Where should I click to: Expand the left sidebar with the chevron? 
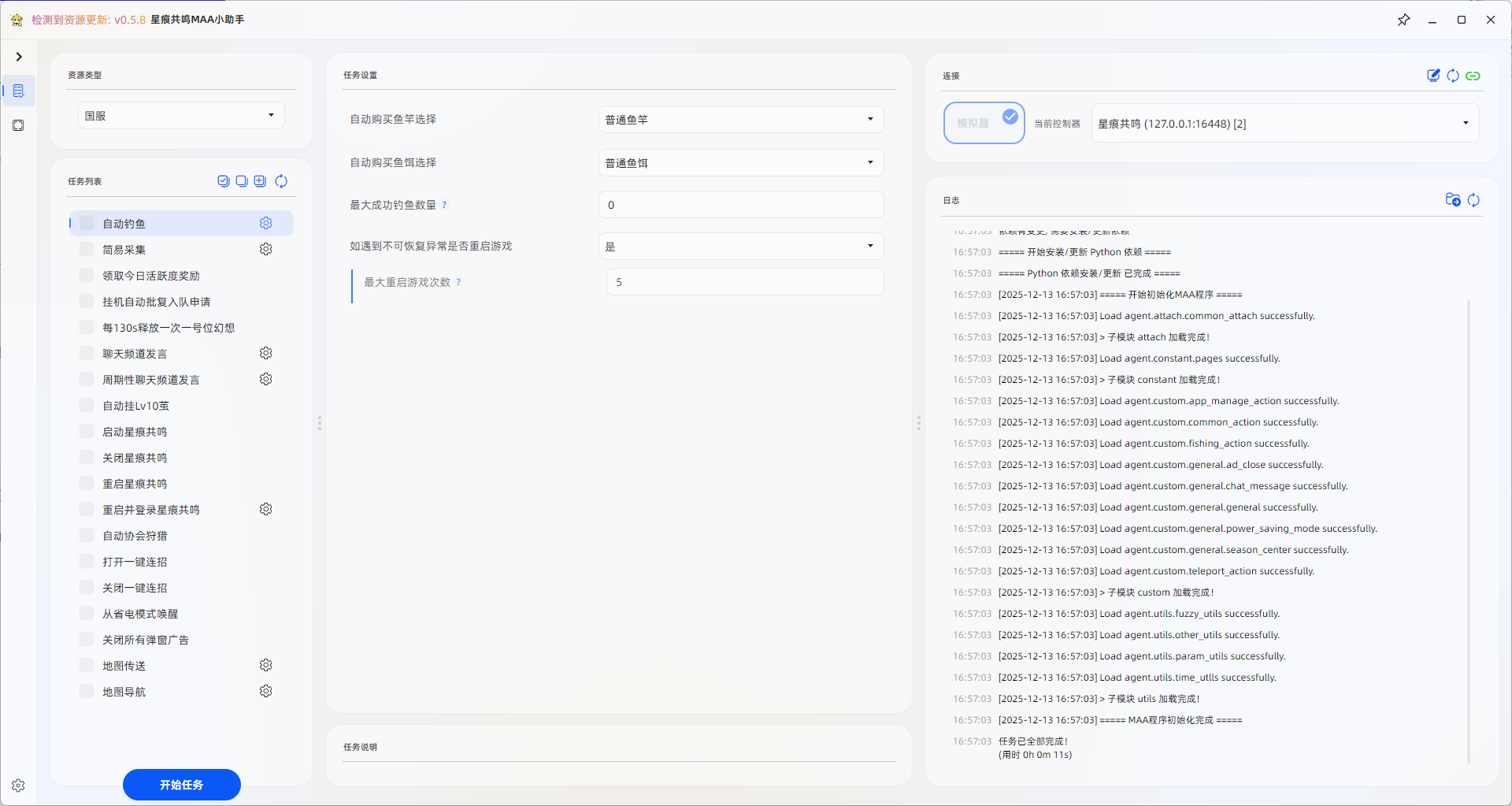click(19, 57)
